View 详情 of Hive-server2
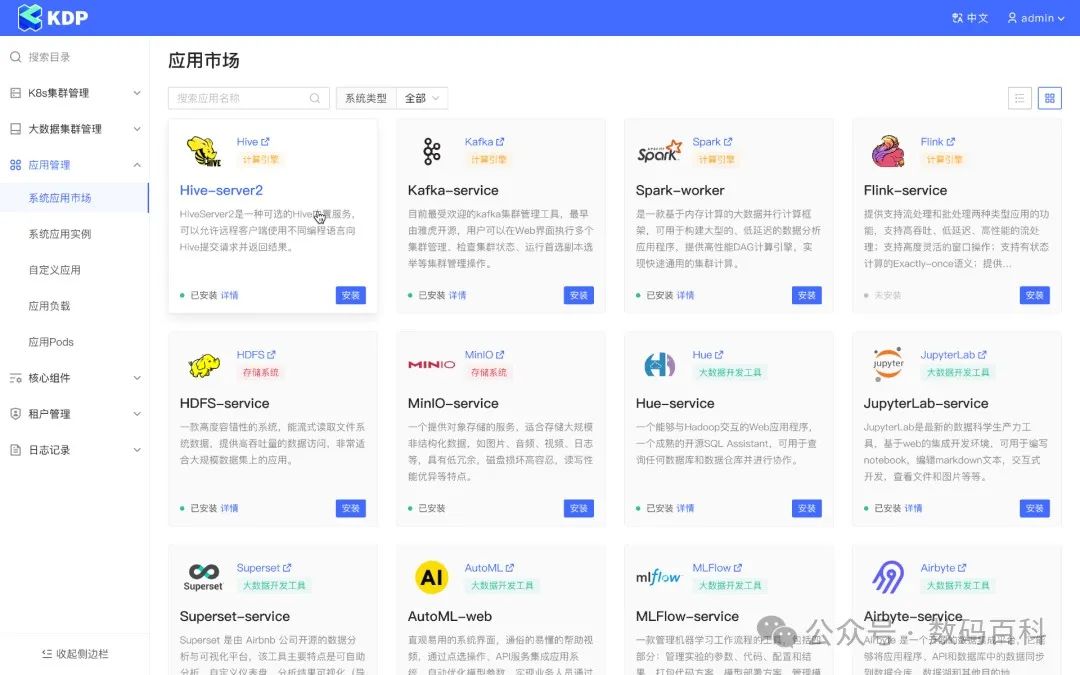The image size is (1080, 675). point(229,295)
